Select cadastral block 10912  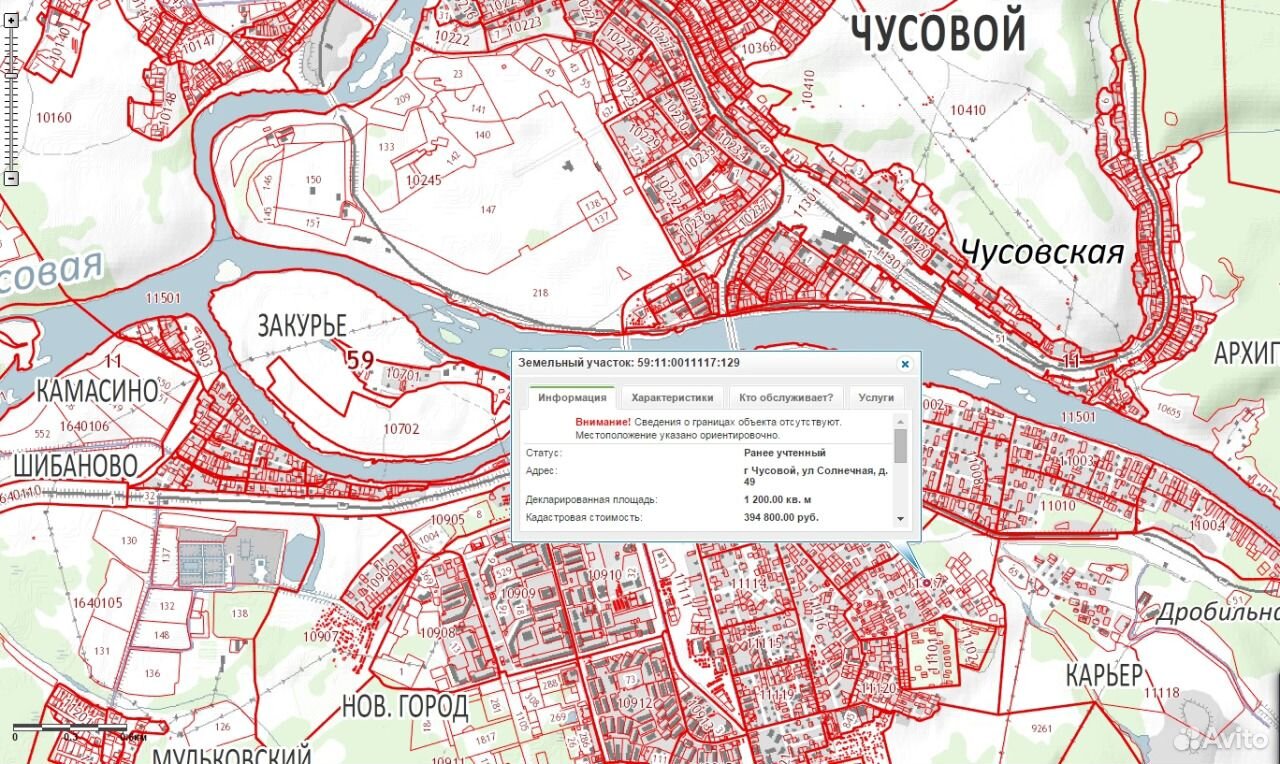[634, 703]
